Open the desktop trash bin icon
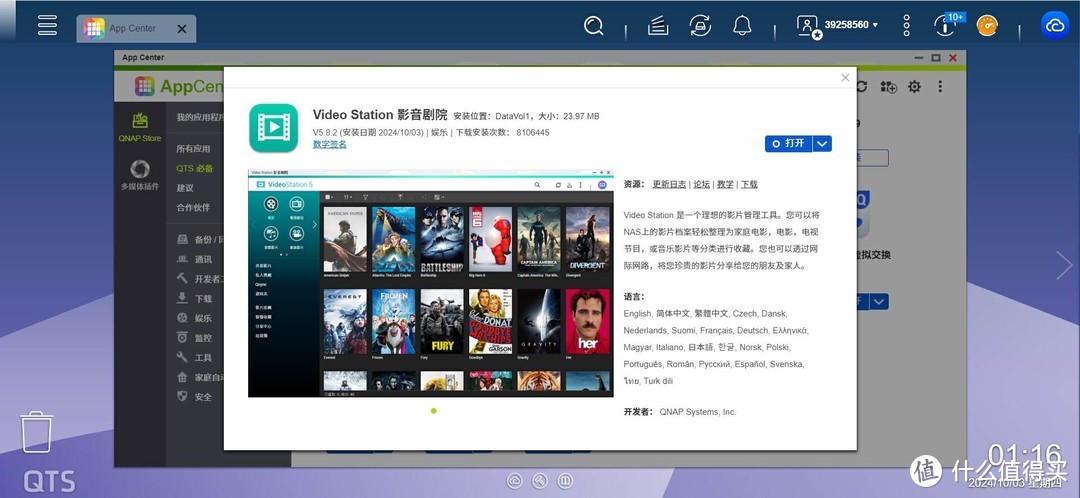 pyautogui.click(x=36, y=432)
